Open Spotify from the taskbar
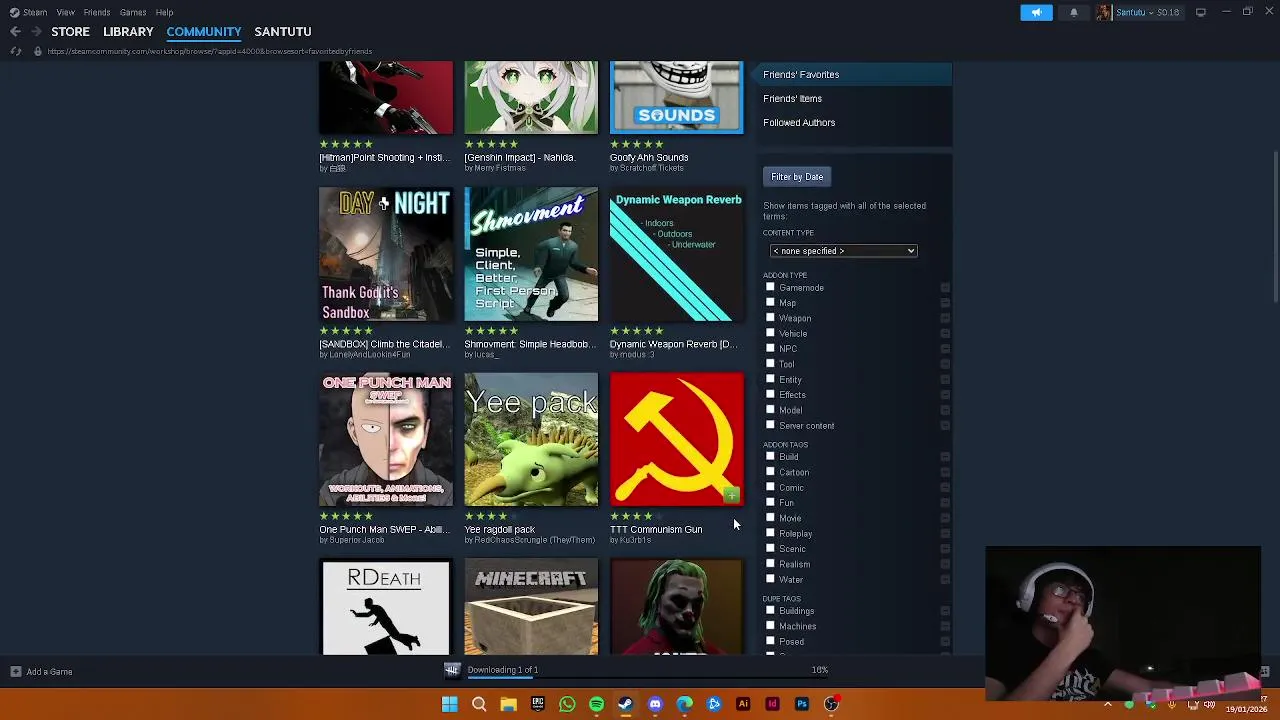Screen dimensions: 1280x720 pos(596,704)
